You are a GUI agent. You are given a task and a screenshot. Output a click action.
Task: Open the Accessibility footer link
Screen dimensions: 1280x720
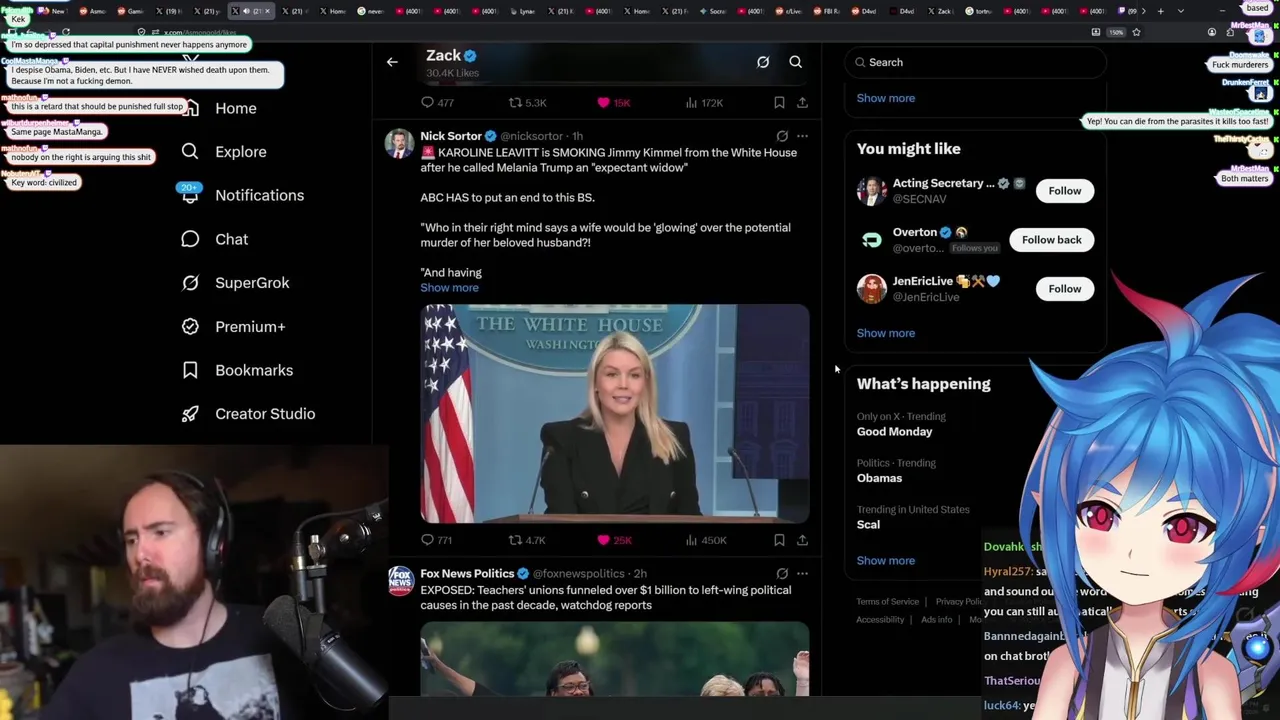880,620
